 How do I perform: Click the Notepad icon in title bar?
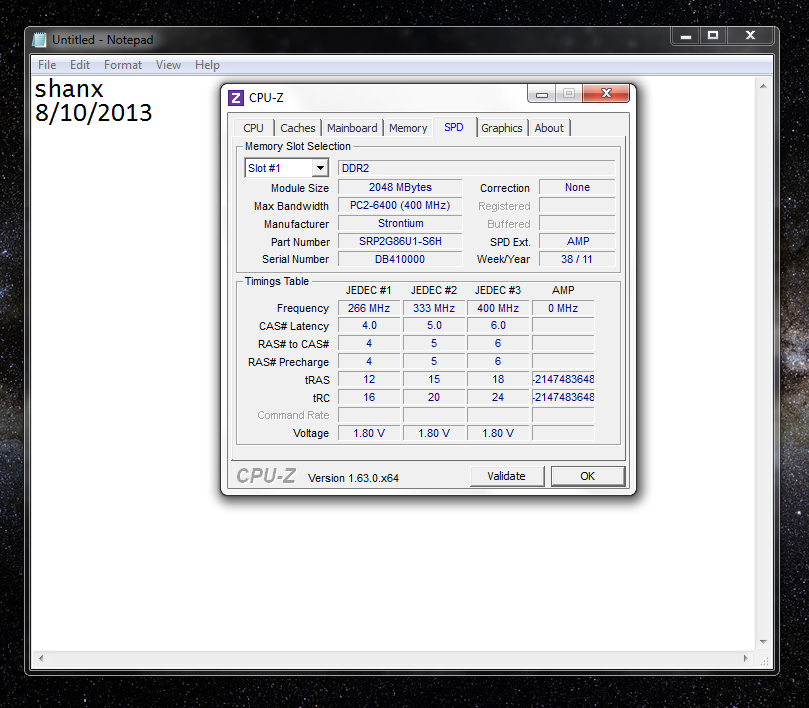pyautogui.click(x=39, y=40)
